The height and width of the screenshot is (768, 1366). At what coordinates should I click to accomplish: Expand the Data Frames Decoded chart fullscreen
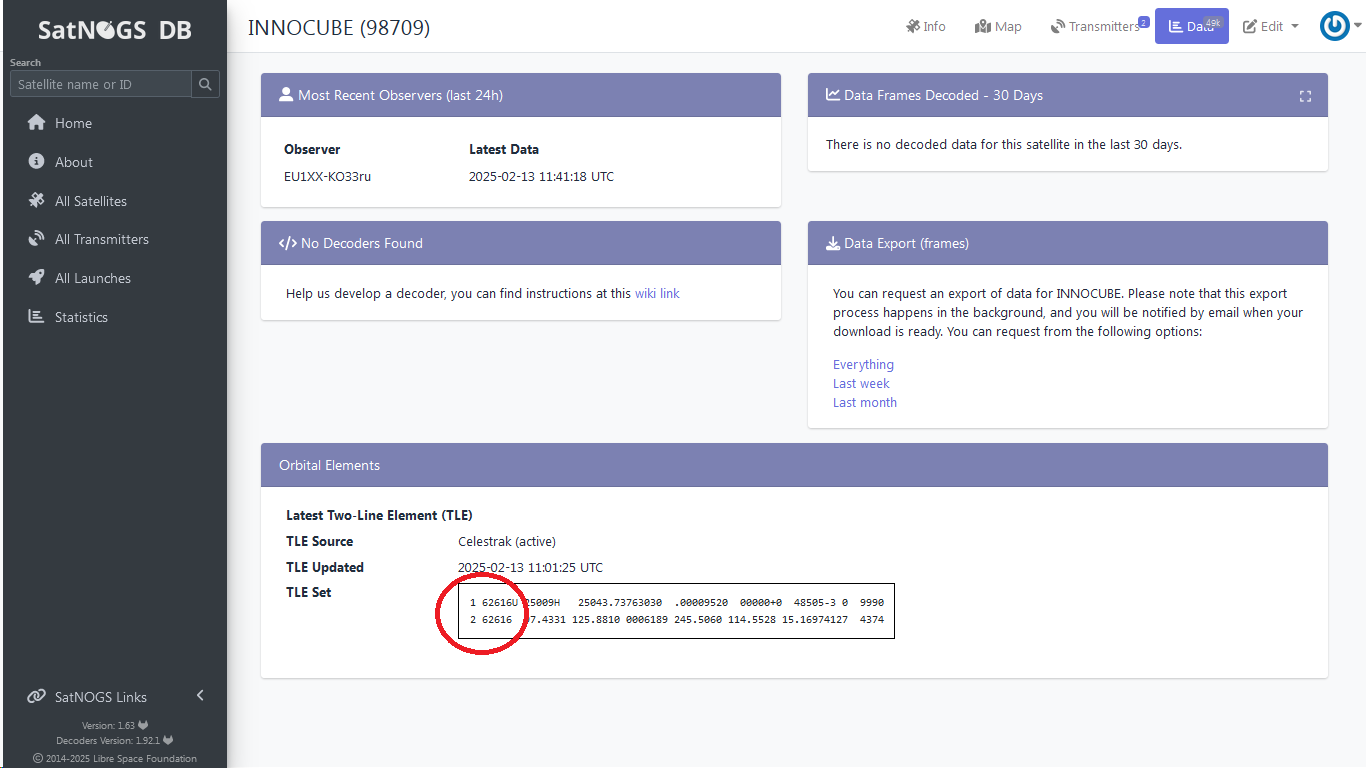[x=1305, y=96]
